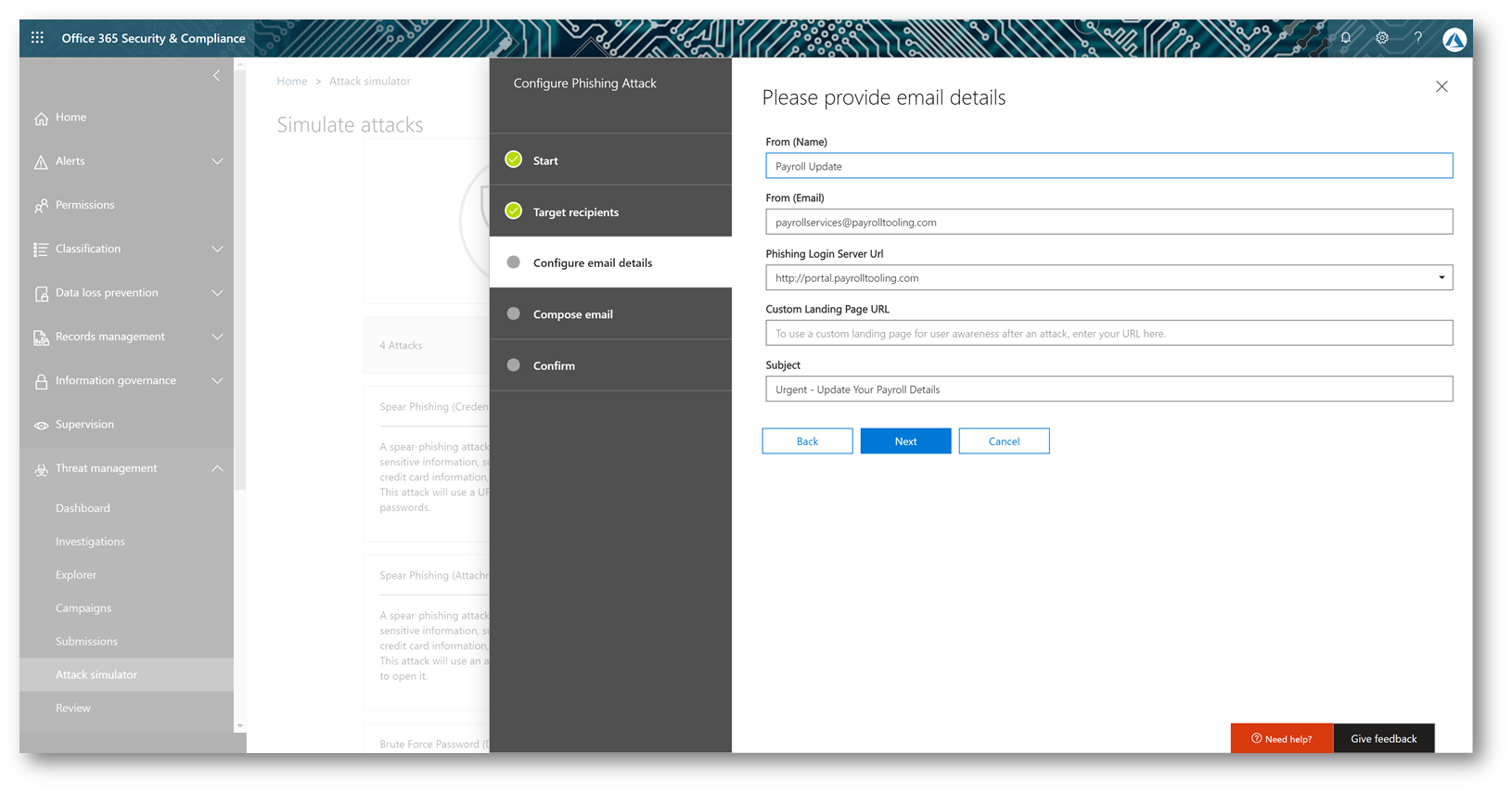
Task: Open Explorer in the sidebar
Action: (x=76, y=575)
